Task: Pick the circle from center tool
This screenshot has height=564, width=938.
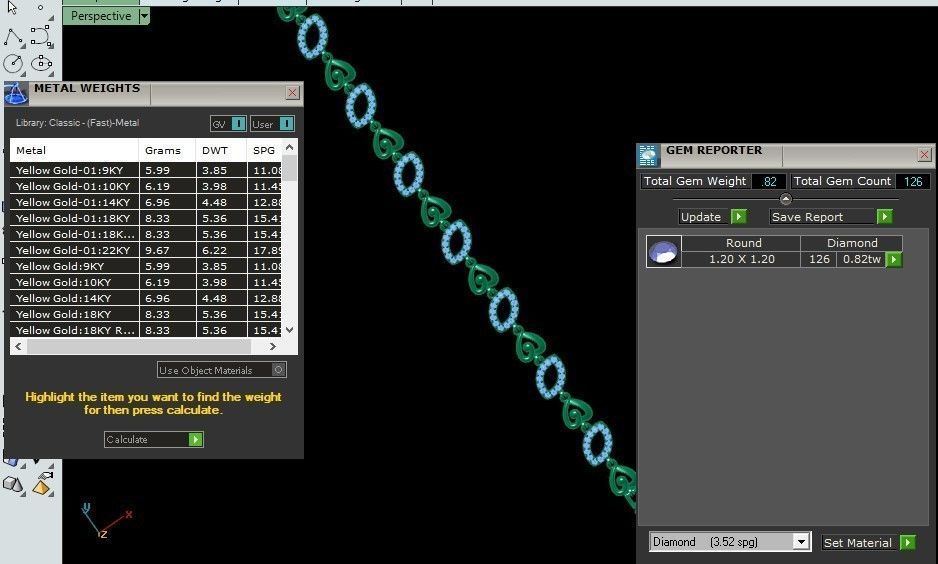Action: 13,63
